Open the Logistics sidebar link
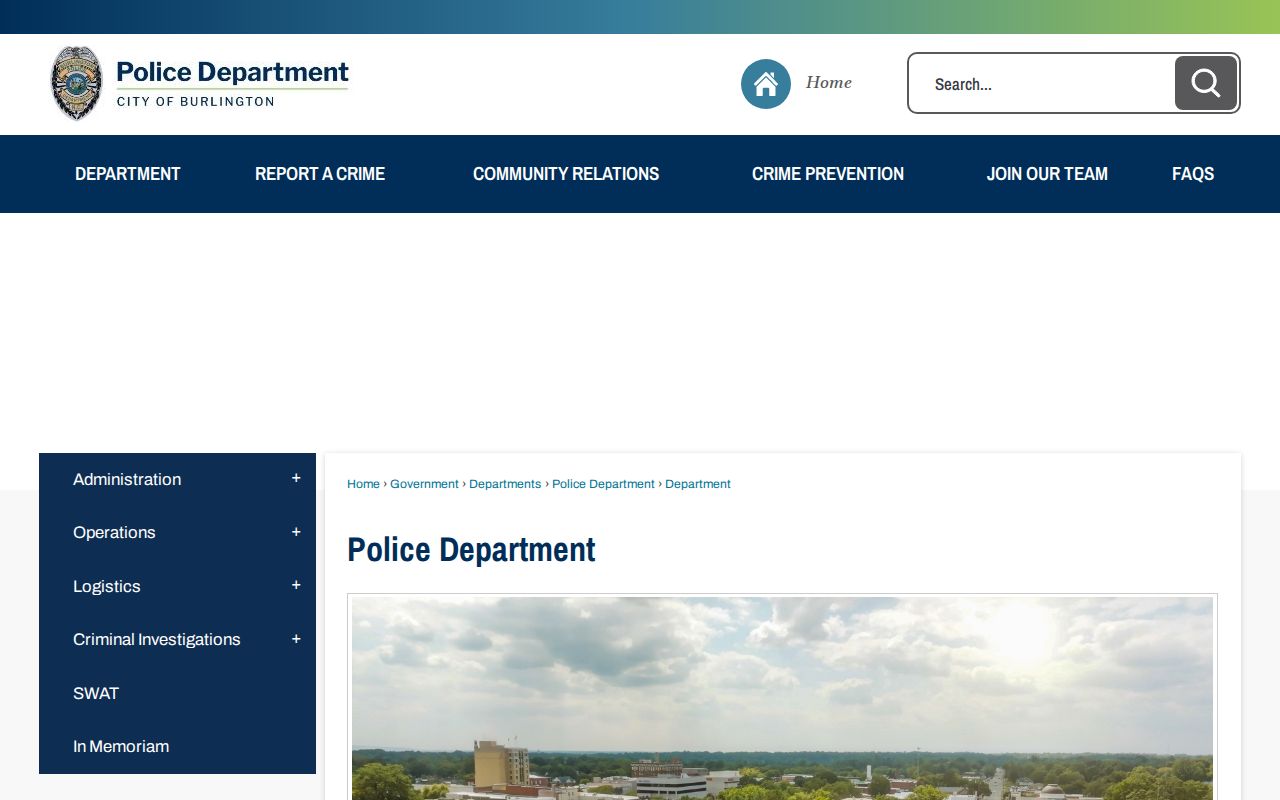Viewport: 1280px width, 800px height. click(x=106, y=586)
